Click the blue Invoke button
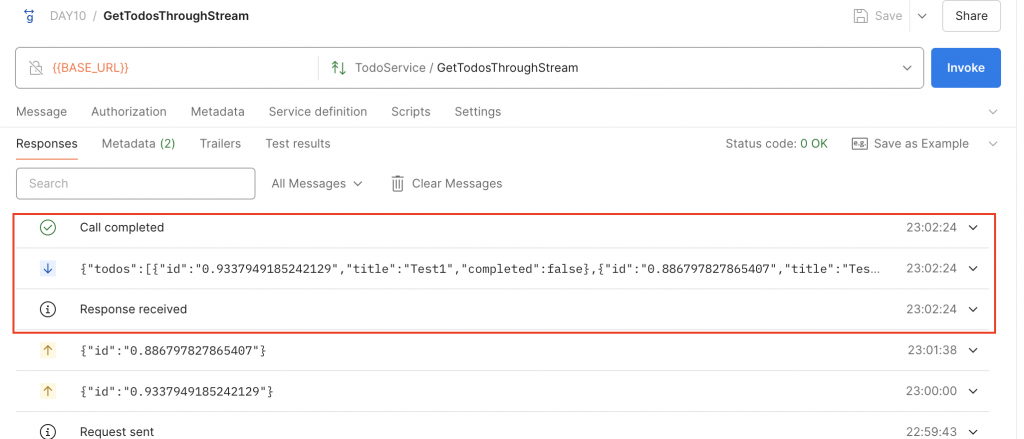Image resolution: width=1024 pixels, height=439 pixels. click(x=966, y=67)
